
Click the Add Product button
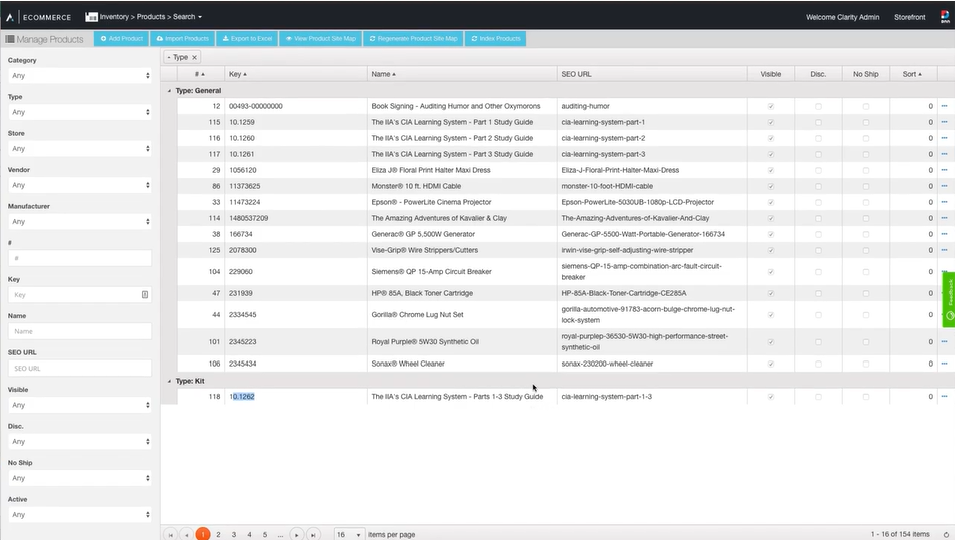121,38
